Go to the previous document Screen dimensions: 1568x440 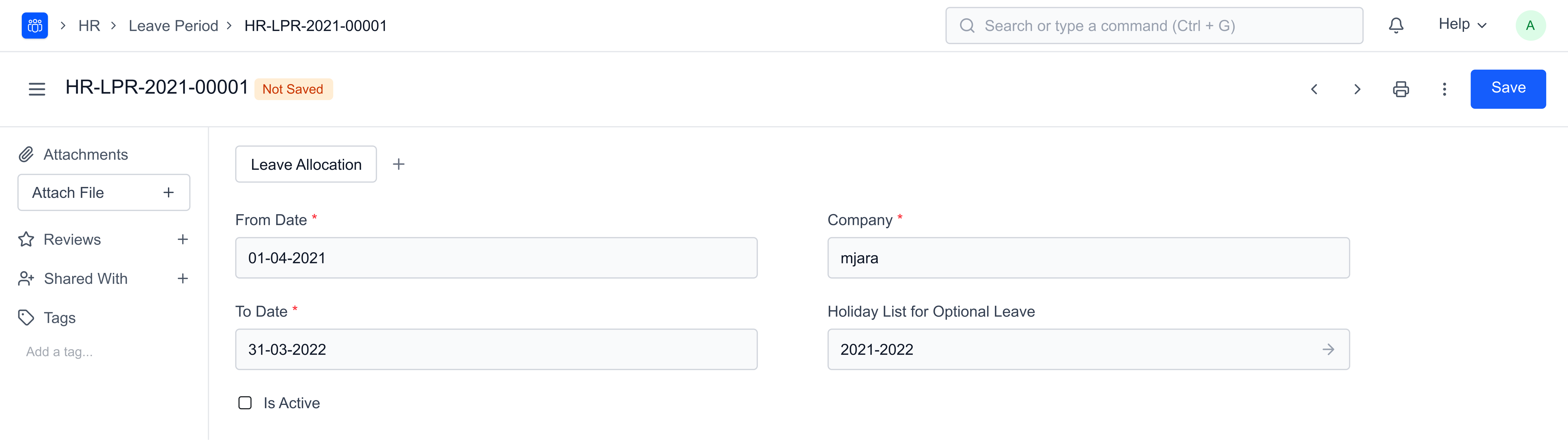1314,90
